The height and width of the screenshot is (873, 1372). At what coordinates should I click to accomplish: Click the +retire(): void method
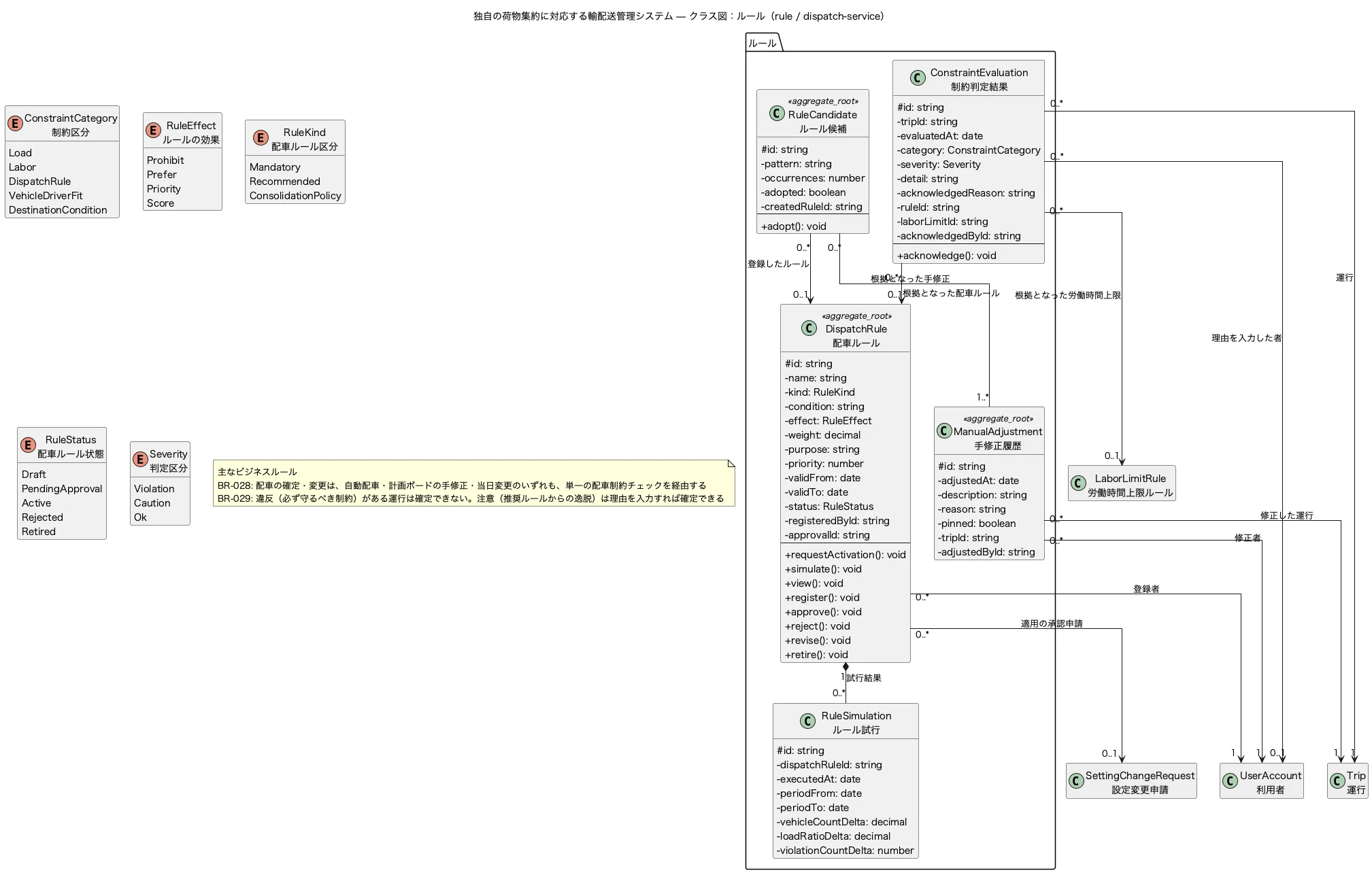[816, 655]
